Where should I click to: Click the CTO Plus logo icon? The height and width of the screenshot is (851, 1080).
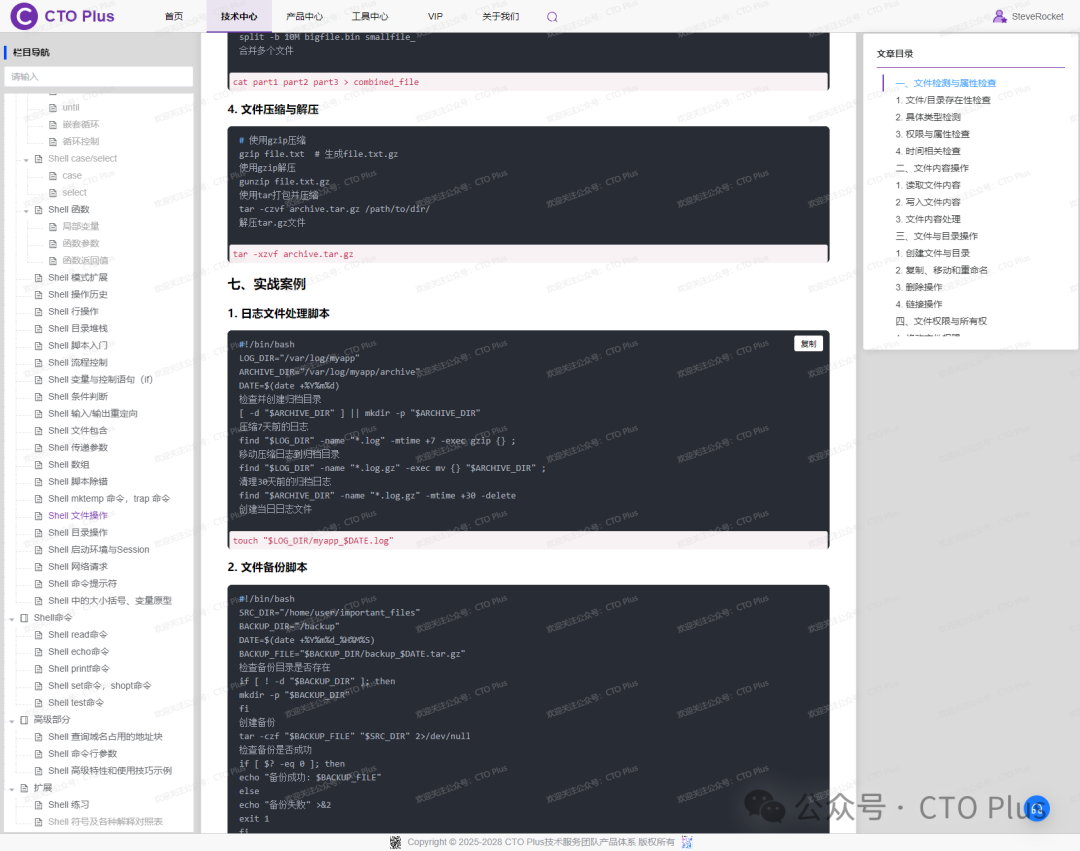(x=24, y=16)
